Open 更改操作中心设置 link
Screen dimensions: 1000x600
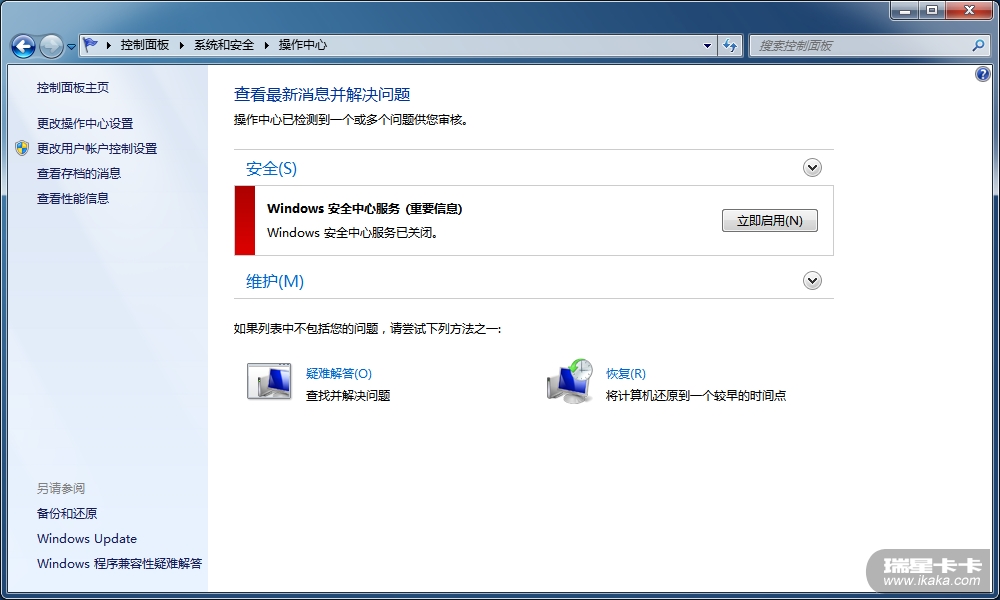(85, 123)
